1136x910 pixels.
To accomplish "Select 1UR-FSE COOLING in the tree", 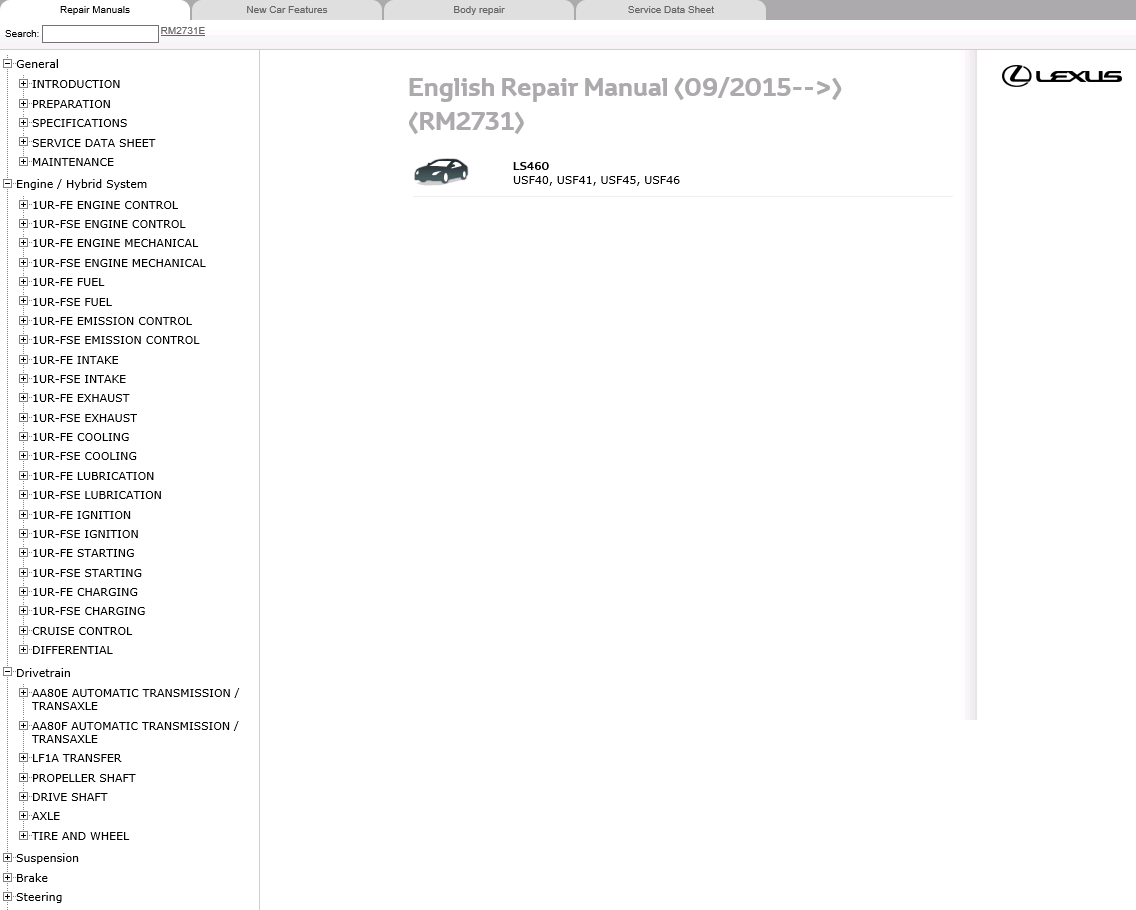I will pyautogui.click(x=84, y=456).
